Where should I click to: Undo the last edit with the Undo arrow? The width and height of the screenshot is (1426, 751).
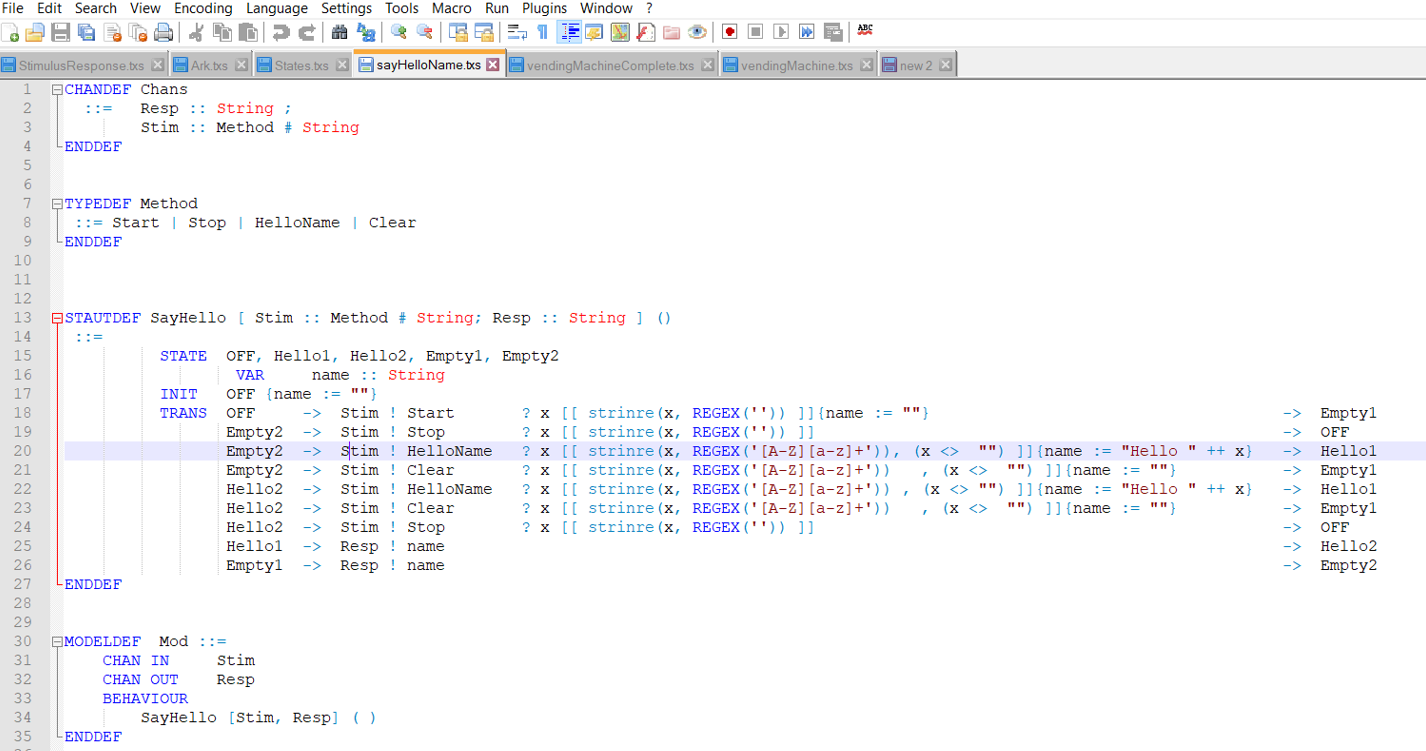[281, 33]
